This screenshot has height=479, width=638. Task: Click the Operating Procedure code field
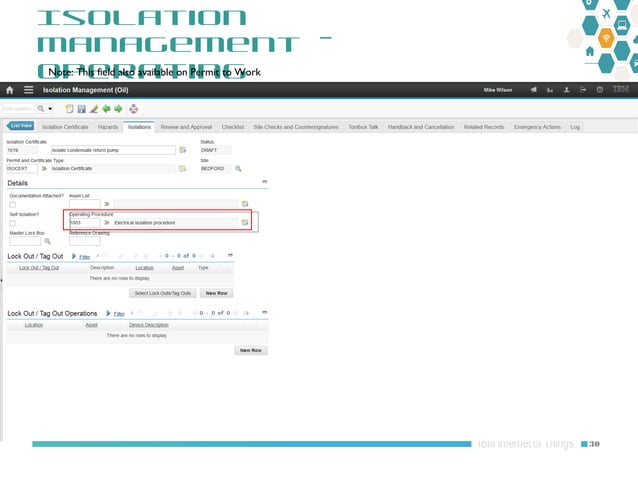[x=85, y=223]
